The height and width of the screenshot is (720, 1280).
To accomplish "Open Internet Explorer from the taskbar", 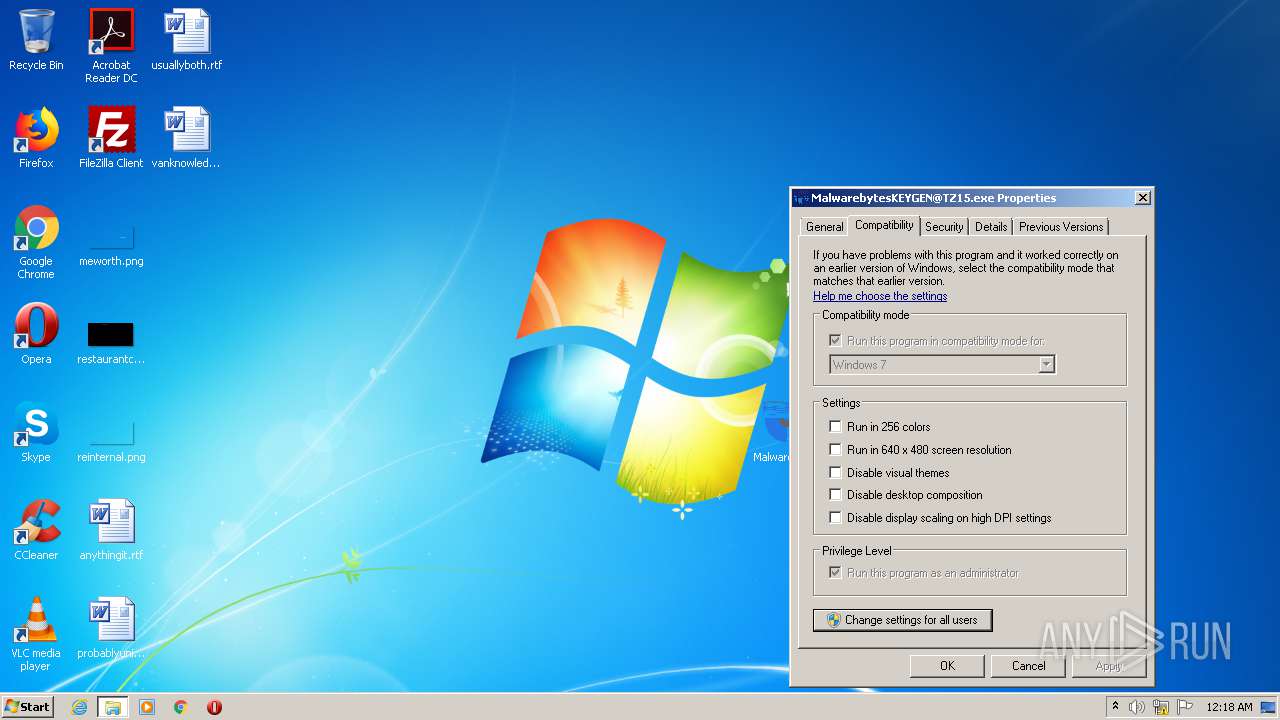I will pos(79,707).
